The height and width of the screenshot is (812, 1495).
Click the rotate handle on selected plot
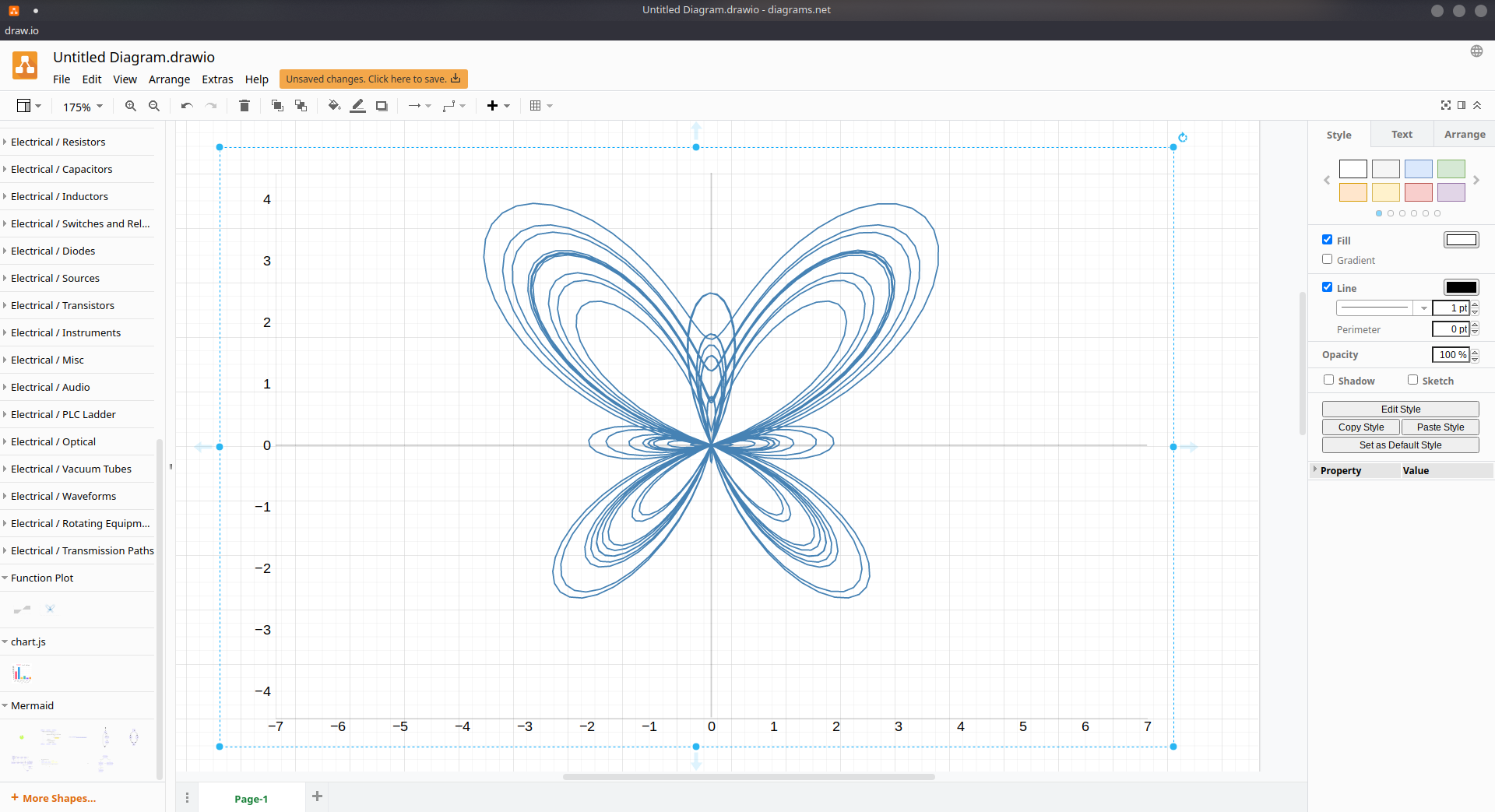[x=1183, y=138]
